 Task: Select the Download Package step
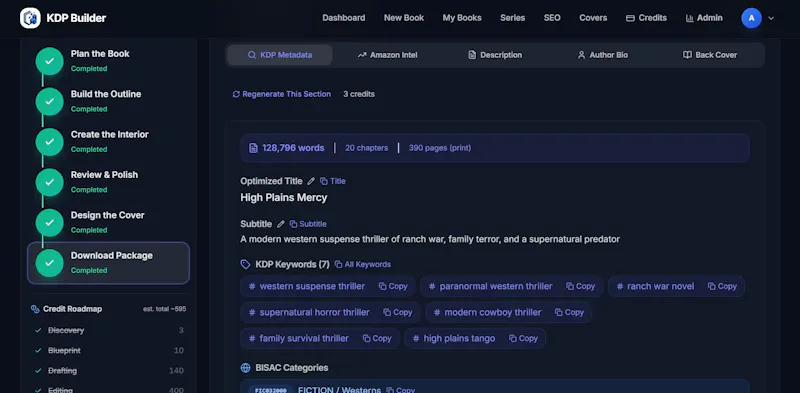click(108, 263)
